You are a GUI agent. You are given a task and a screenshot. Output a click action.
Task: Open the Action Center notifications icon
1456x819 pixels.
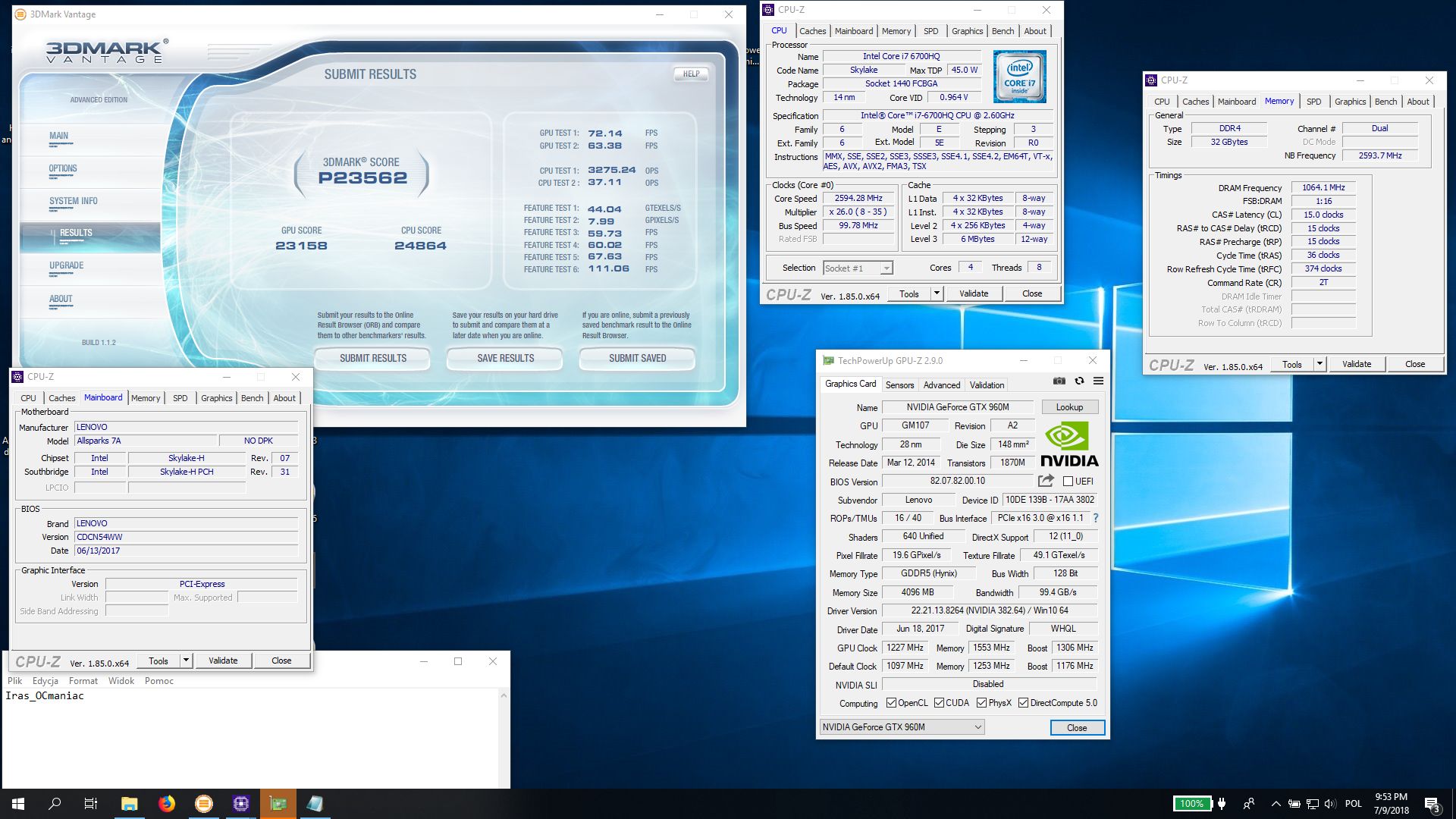tap(1432, 804)
